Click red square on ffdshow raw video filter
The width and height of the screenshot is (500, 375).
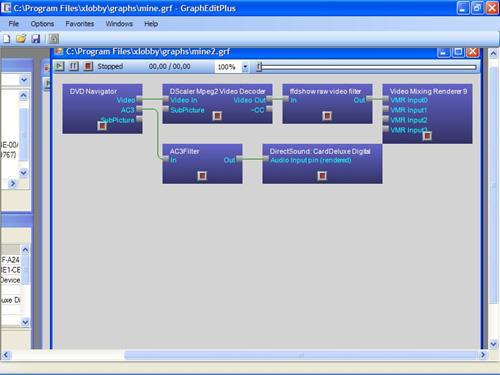(327, 116)
